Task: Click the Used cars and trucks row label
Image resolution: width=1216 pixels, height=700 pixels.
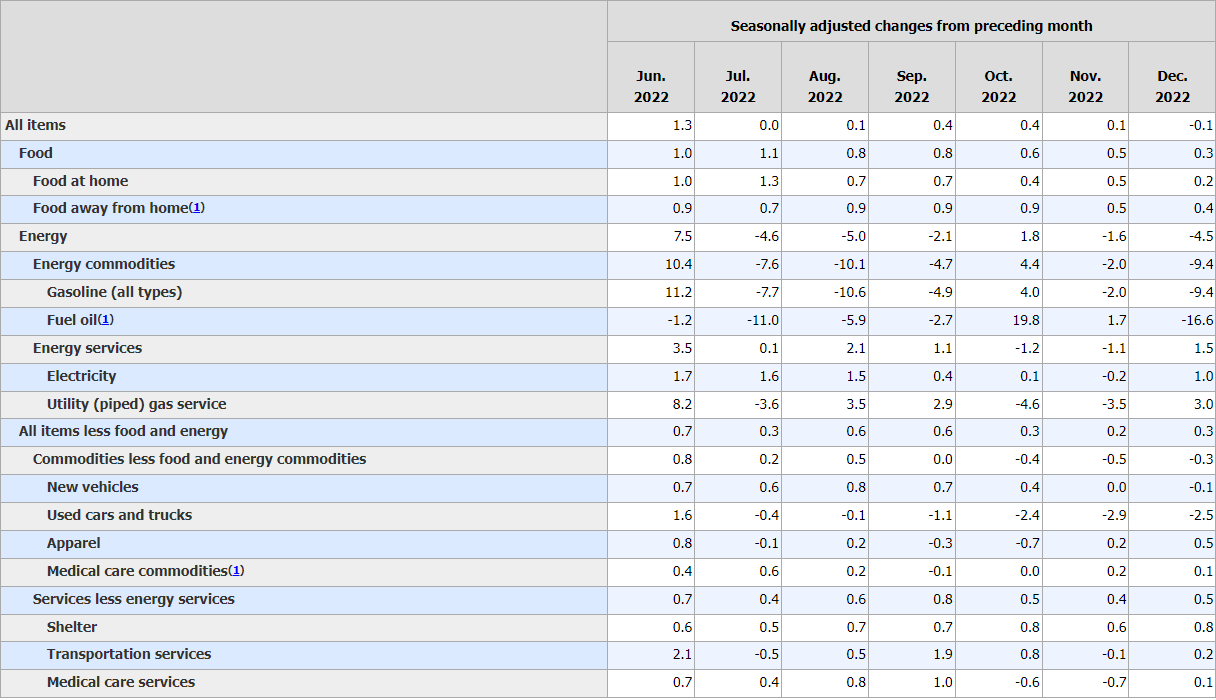Action: coord(119,515)
